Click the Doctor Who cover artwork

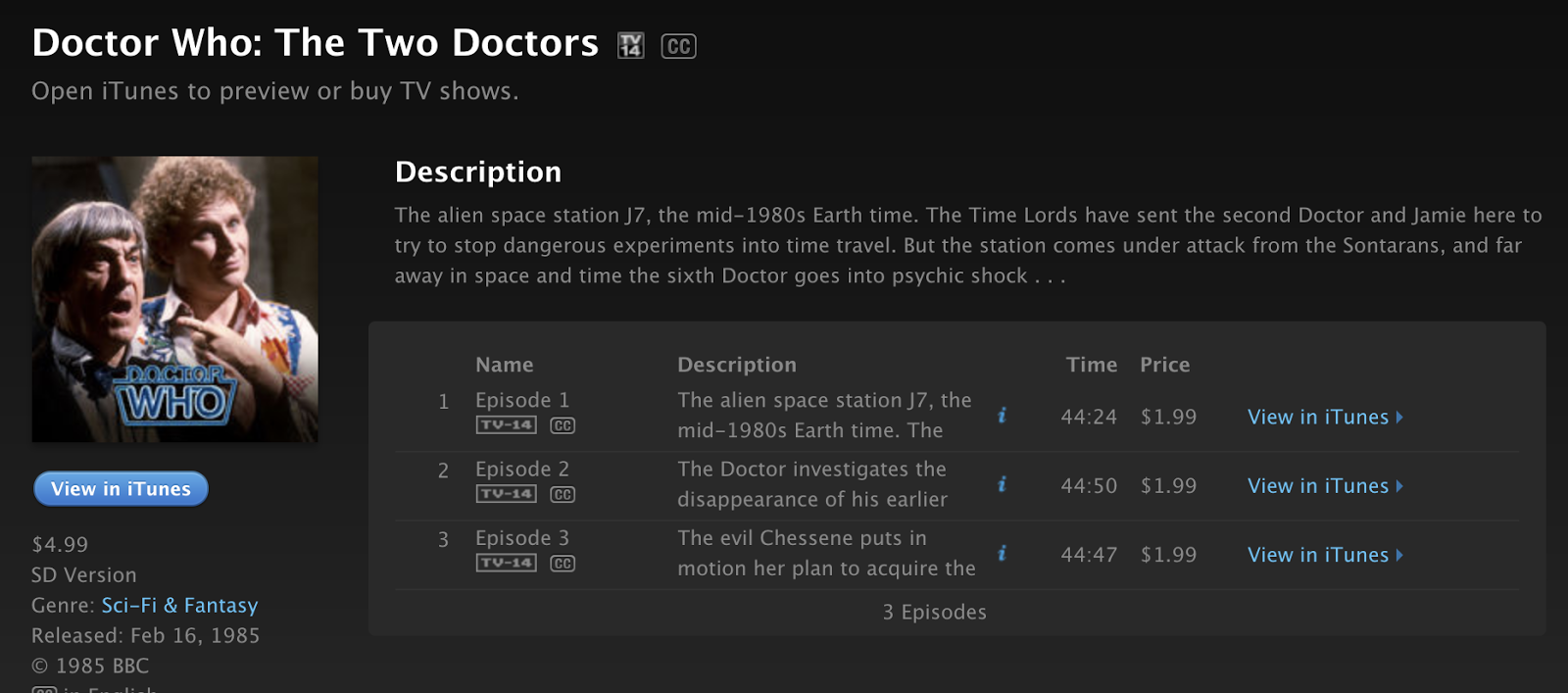174,299
